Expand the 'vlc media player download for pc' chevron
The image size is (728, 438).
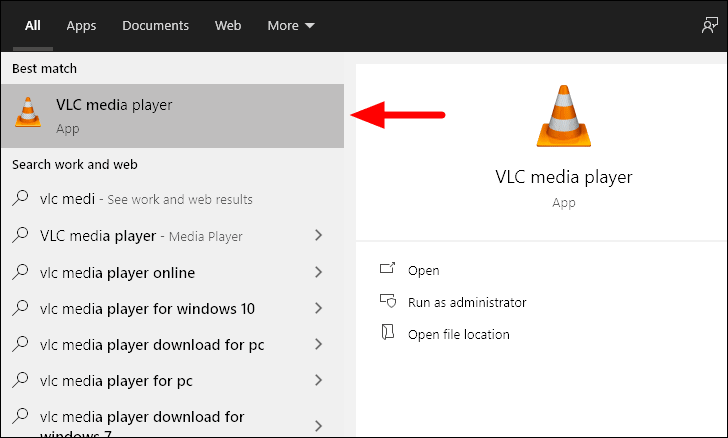[x=318, y=344]
